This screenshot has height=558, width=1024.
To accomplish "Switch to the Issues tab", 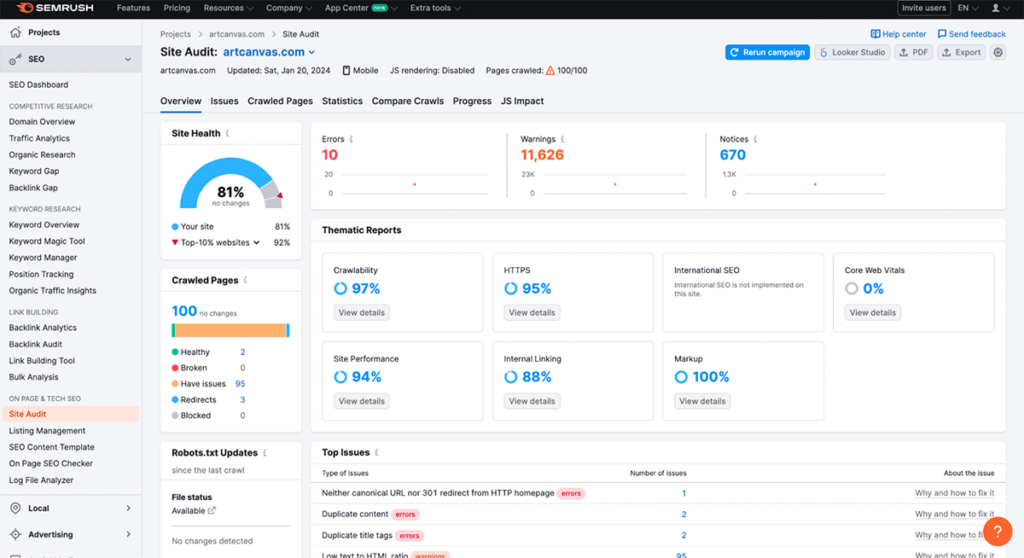I will pos(224,101).
